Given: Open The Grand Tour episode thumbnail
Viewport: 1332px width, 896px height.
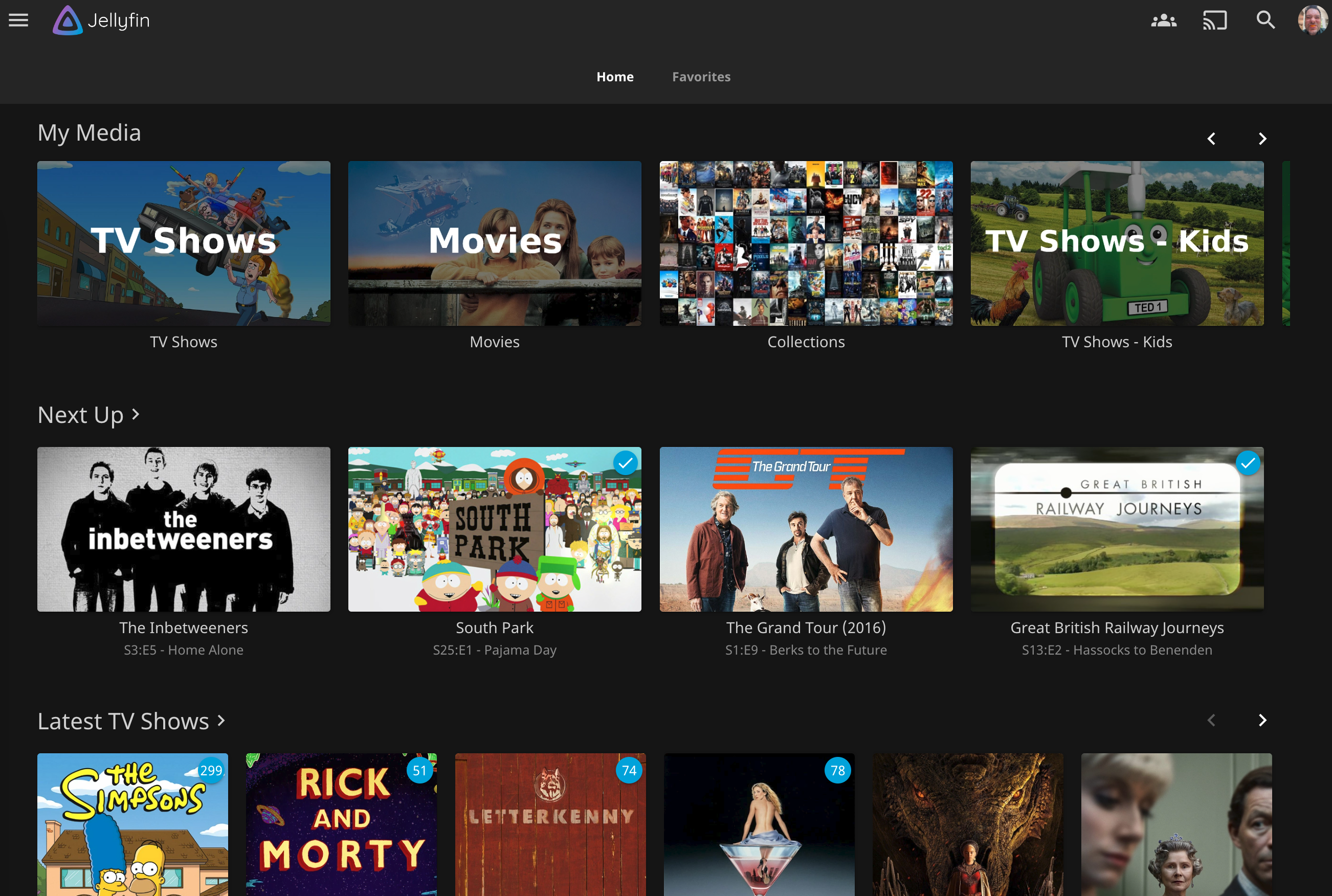Looking at the screenshot, I should tap(806, 529).
